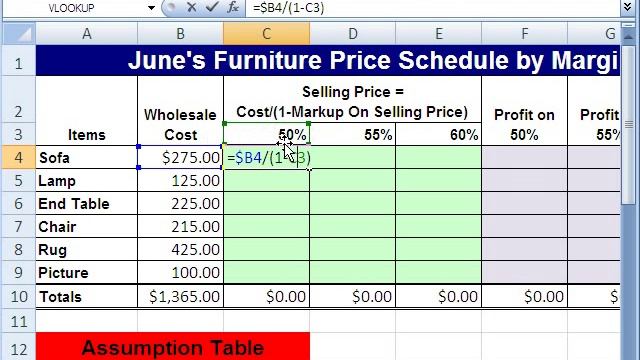The image size is (640, 360).
Task: Click the 125.00 cost cell
Action: coord(180,180)
